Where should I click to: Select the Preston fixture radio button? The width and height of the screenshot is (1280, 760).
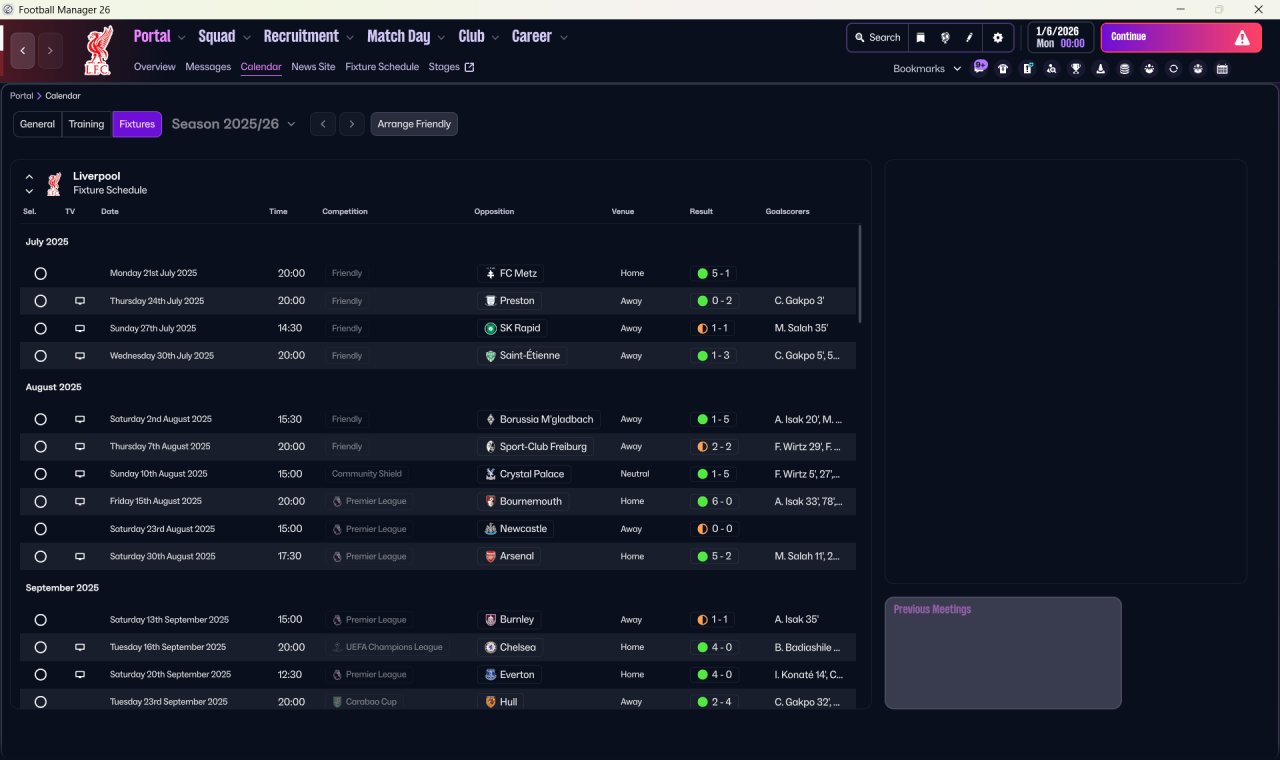point(40,301)
